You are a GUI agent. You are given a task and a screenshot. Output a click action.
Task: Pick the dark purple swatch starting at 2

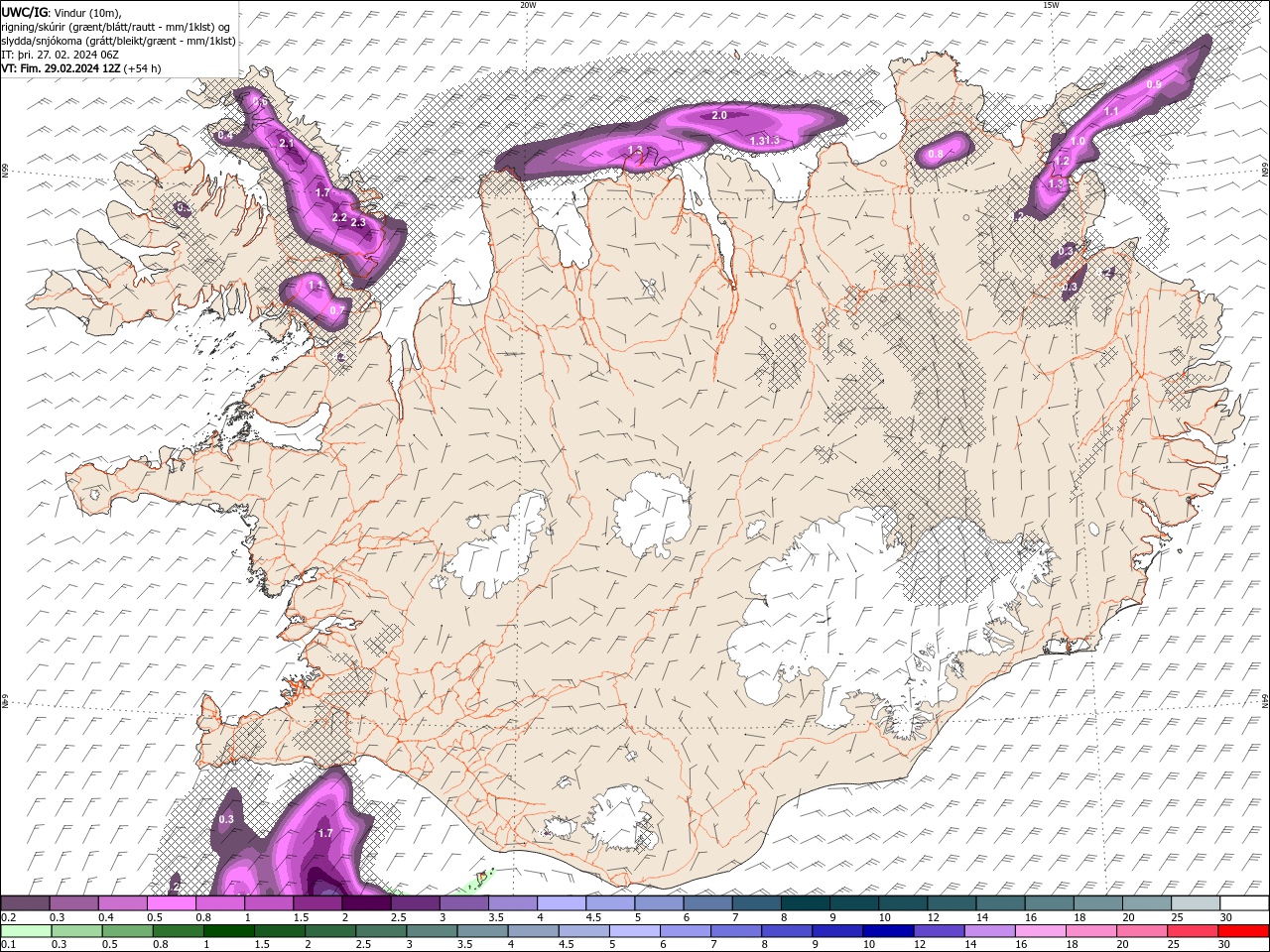pyautogui.click(x=366, y=903)
